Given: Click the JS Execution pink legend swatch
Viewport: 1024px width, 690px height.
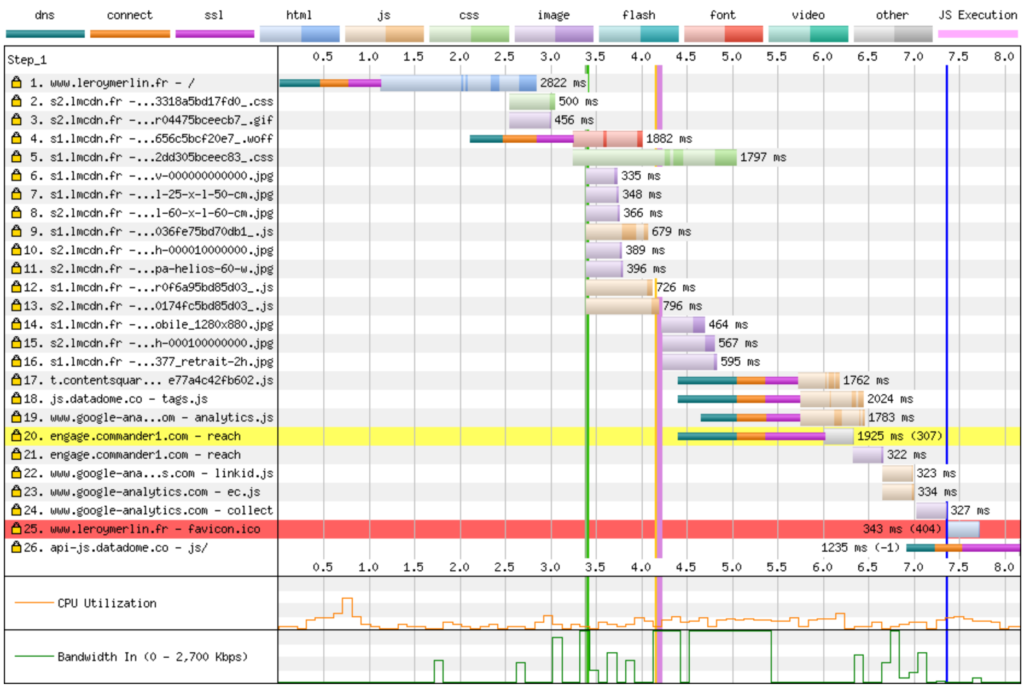Looking at the screenshot, I should pyautogui.click(x=977, y=33).
